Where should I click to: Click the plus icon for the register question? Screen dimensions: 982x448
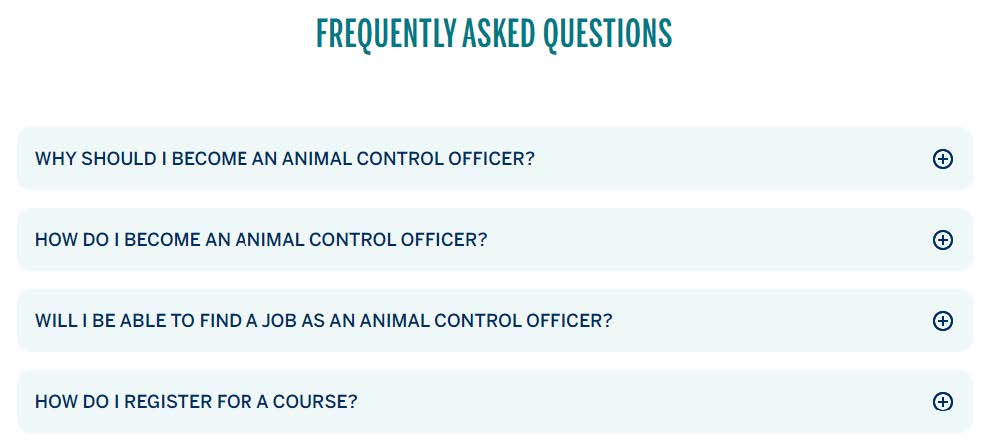tap(942, 402)
